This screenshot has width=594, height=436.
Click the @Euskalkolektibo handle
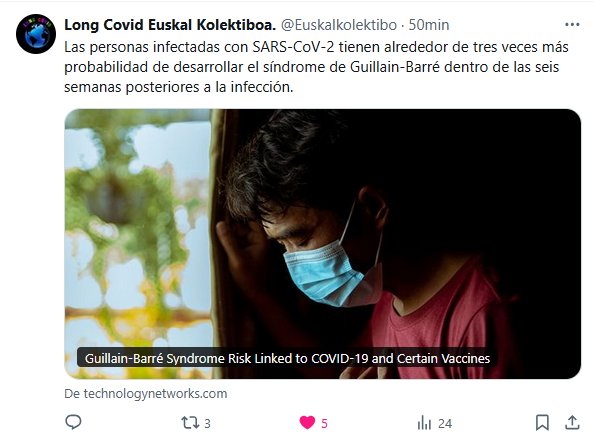point(339,25)
